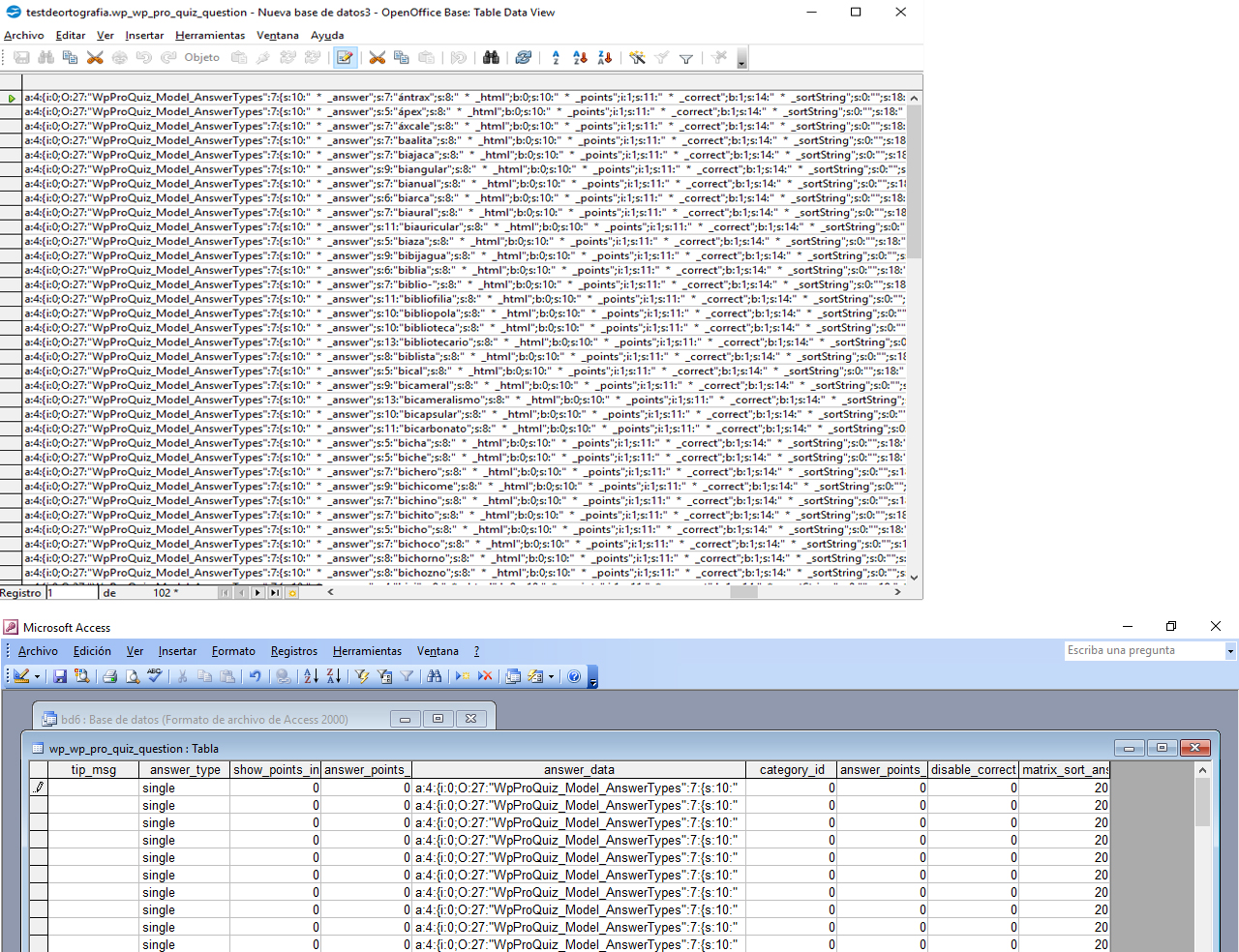Restore the bd6 database window

tap(438, 719)
